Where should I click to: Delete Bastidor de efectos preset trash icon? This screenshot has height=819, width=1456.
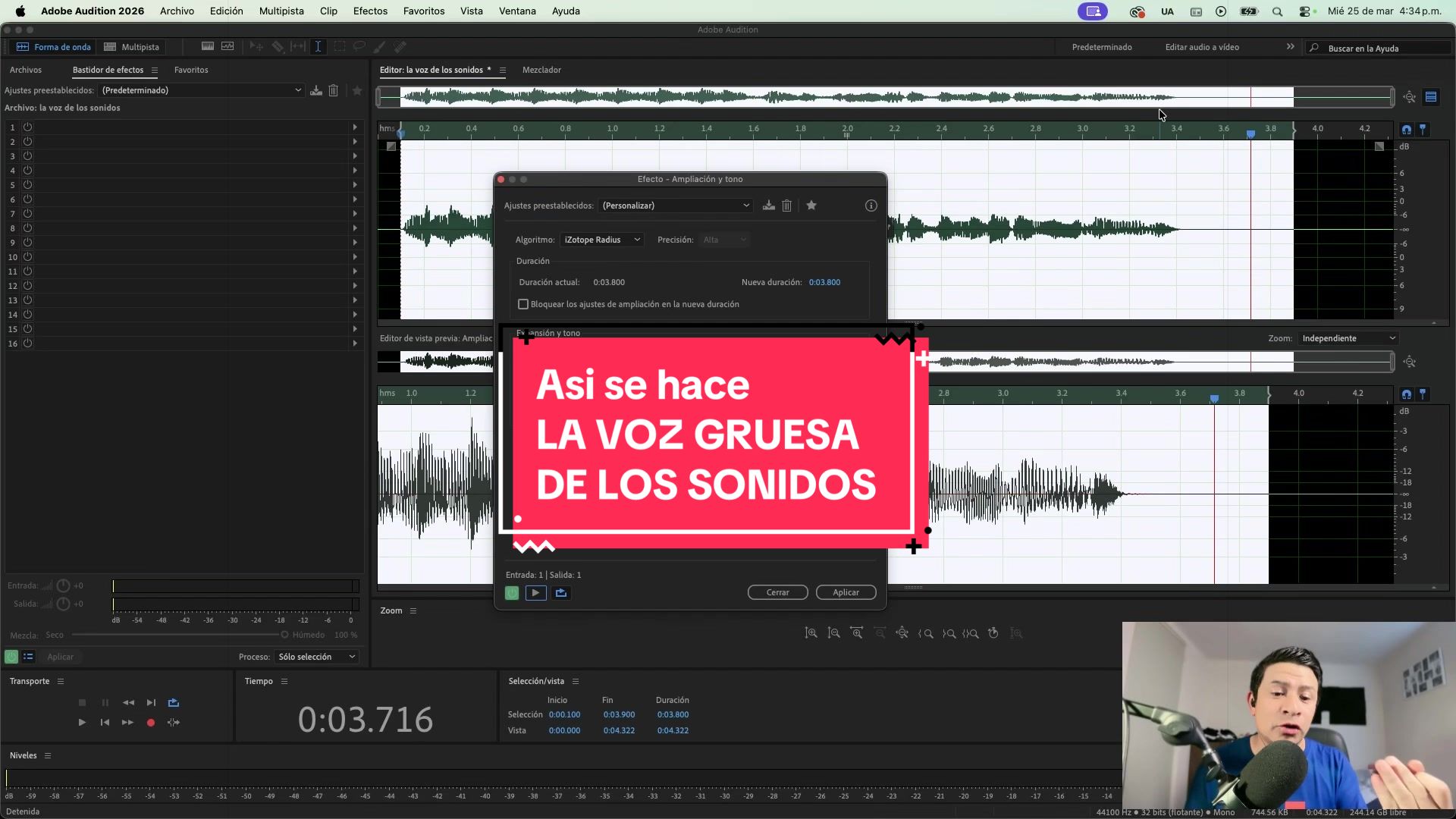(x=334, y=90)
